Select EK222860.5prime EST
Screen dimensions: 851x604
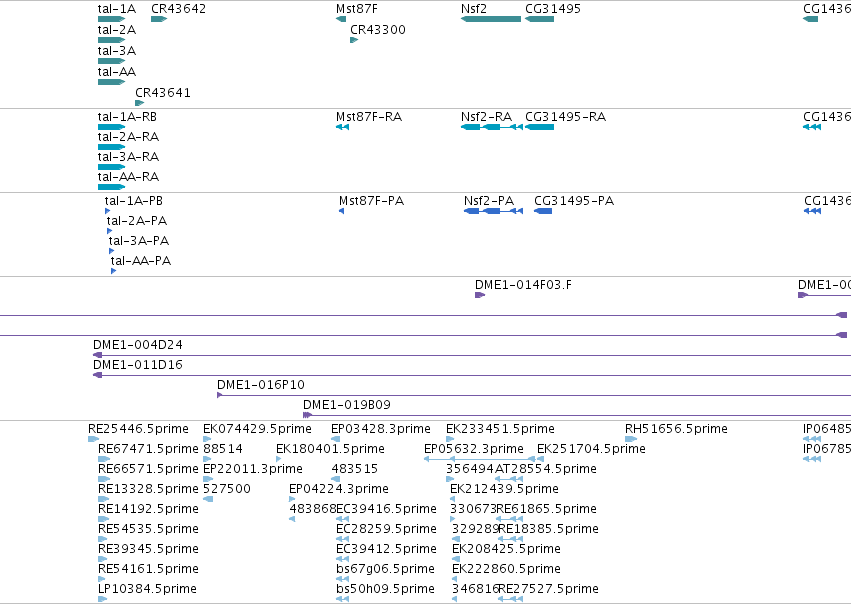click(x=455, y=579)
